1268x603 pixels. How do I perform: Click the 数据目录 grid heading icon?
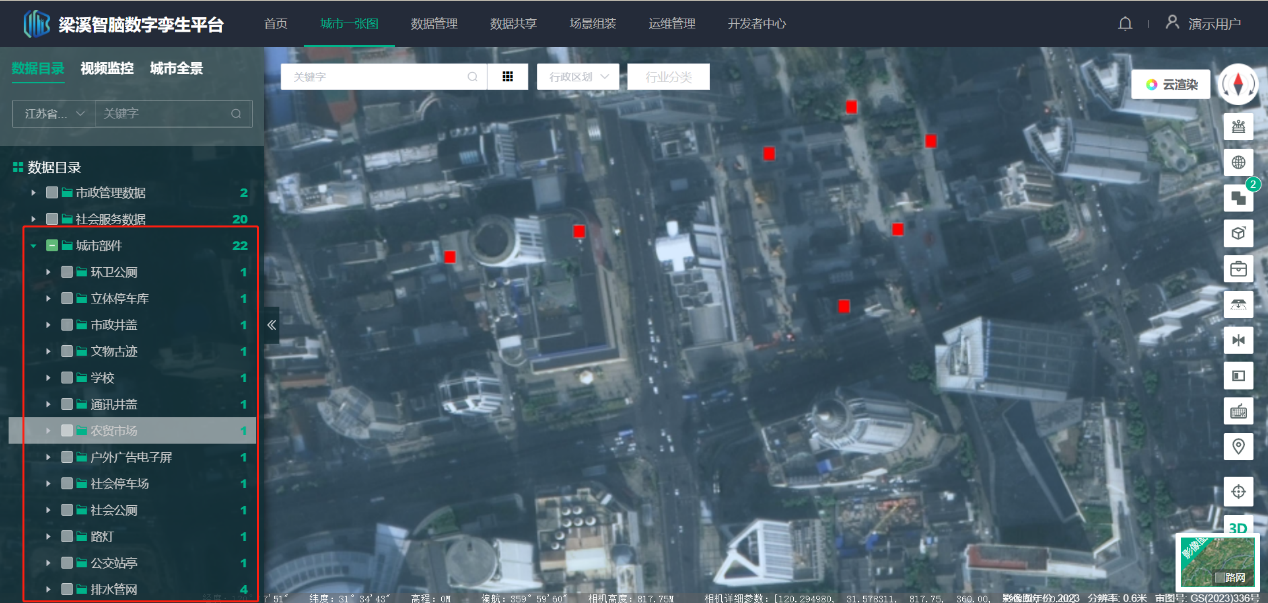tap(17, 167)
